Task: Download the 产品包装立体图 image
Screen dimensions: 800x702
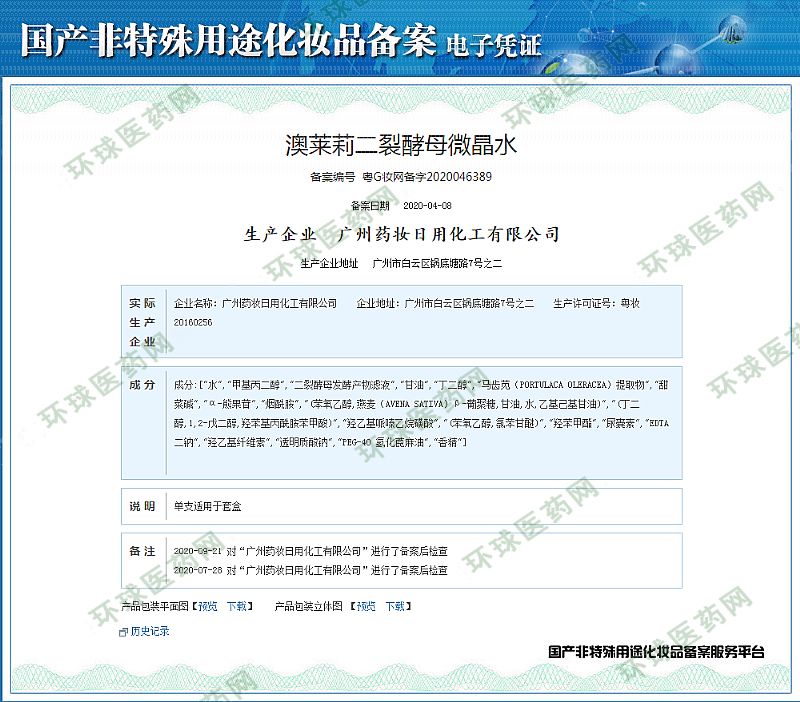Action: coord(396,606)
